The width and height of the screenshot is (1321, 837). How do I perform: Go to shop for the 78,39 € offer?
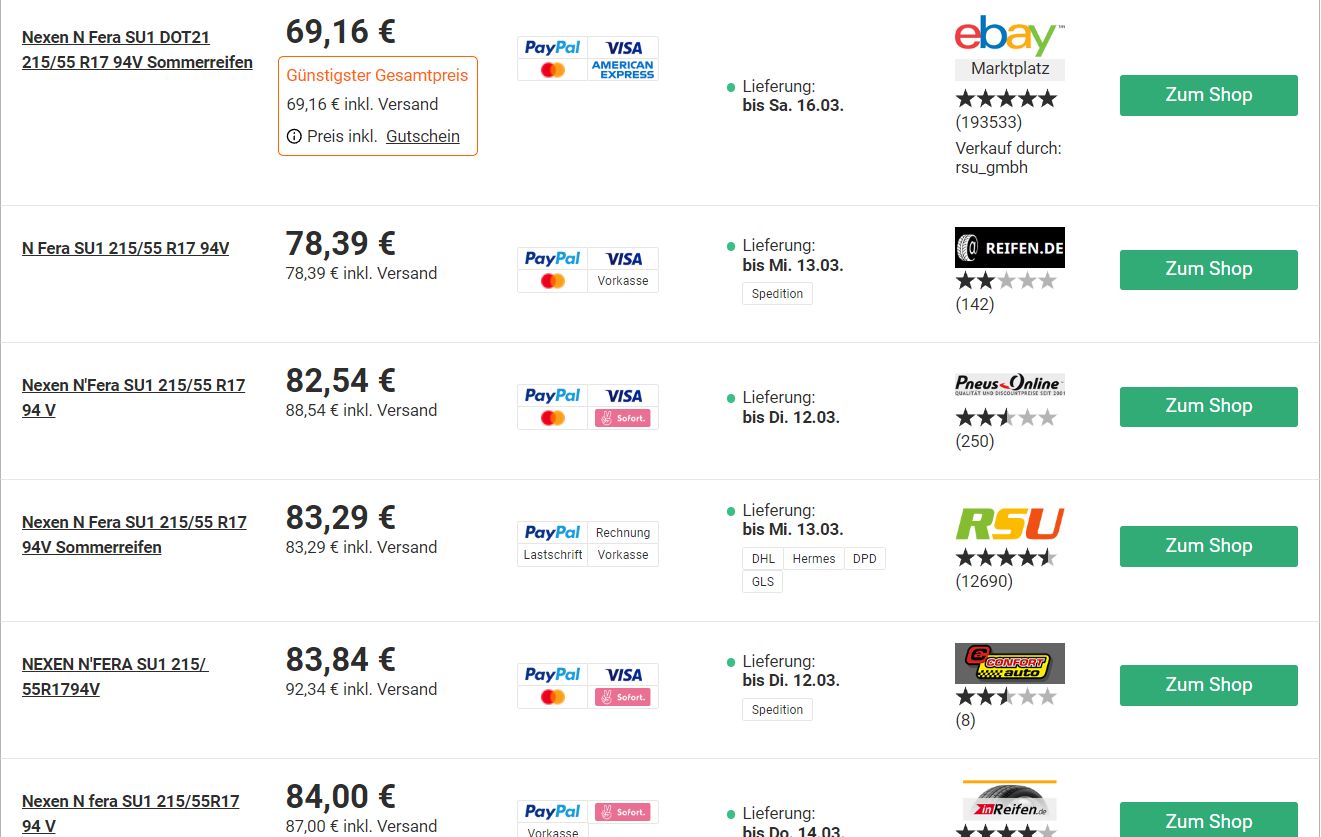(x=1208, y=269)
